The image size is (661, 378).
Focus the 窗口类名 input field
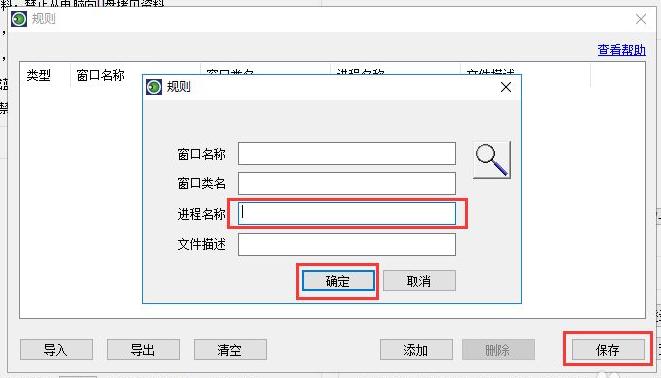click(x=347, y=183)
